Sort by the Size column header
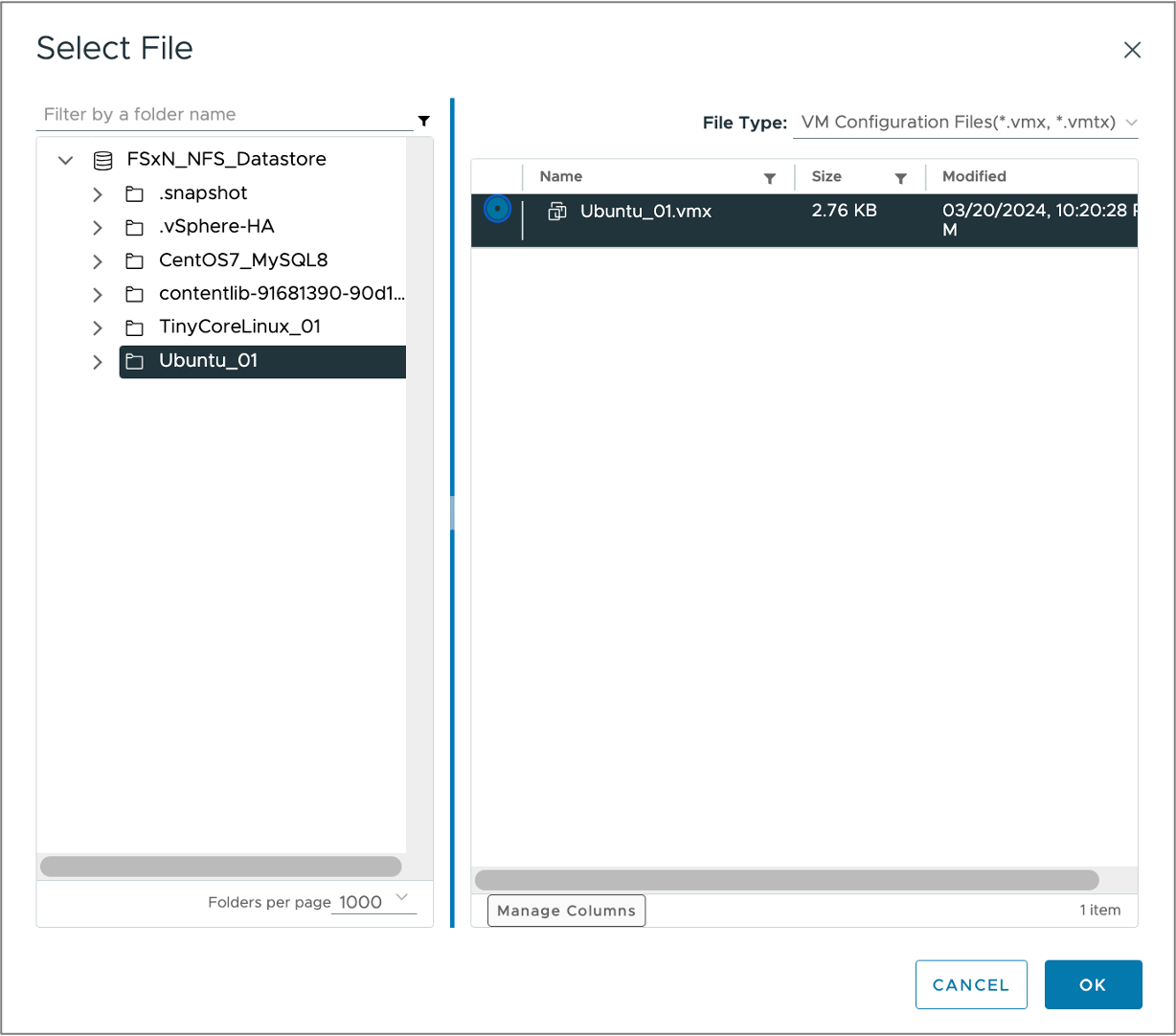This screenshot has width=1176, height=1036. click(x=826, y=176)
